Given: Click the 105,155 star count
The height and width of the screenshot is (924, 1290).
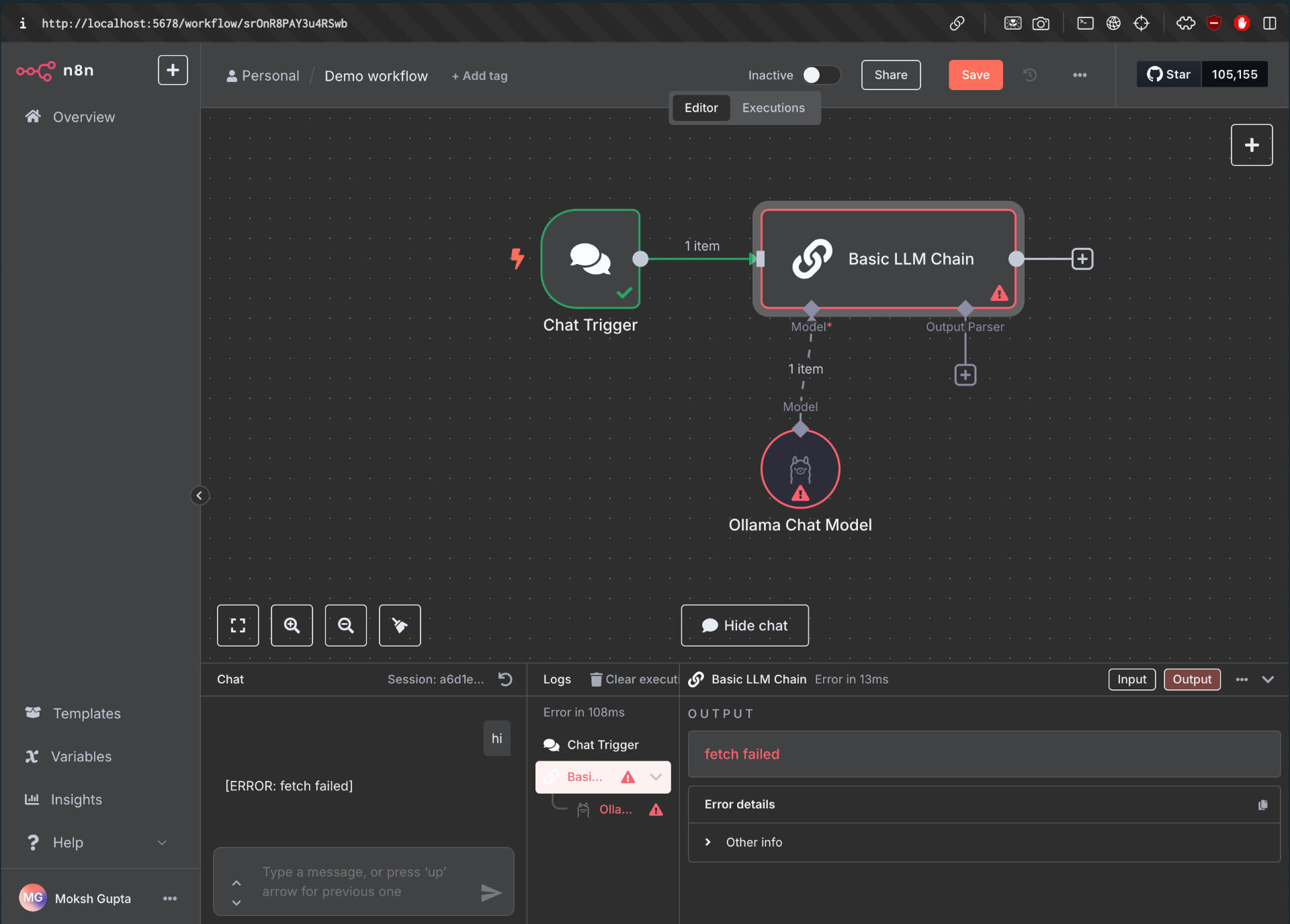Looking at the screenshot, I should tap(1234, 74).
